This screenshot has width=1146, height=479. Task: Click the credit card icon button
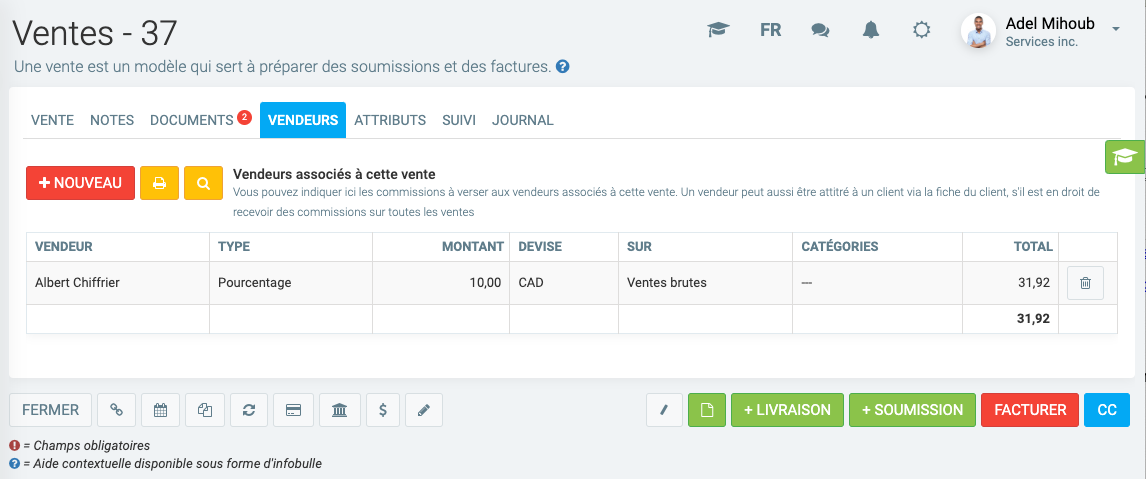pyautogui.click(x=294, y=410)
